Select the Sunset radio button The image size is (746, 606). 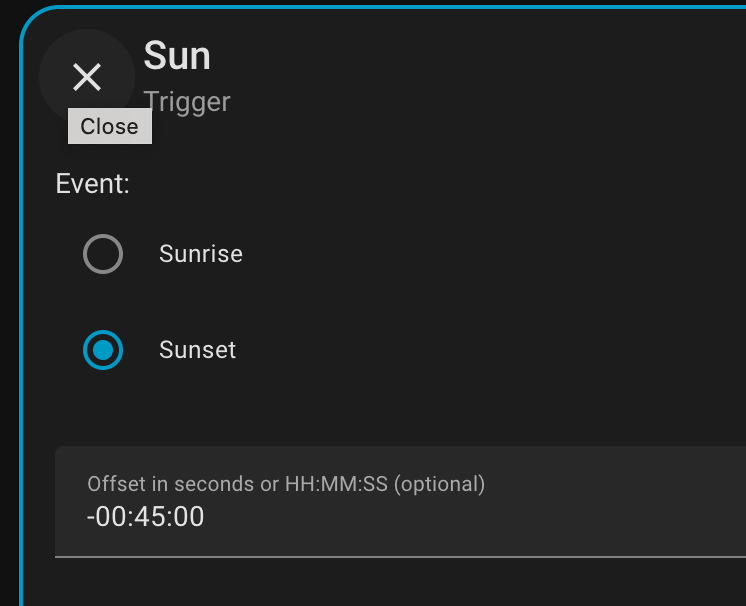pos(103,350)
